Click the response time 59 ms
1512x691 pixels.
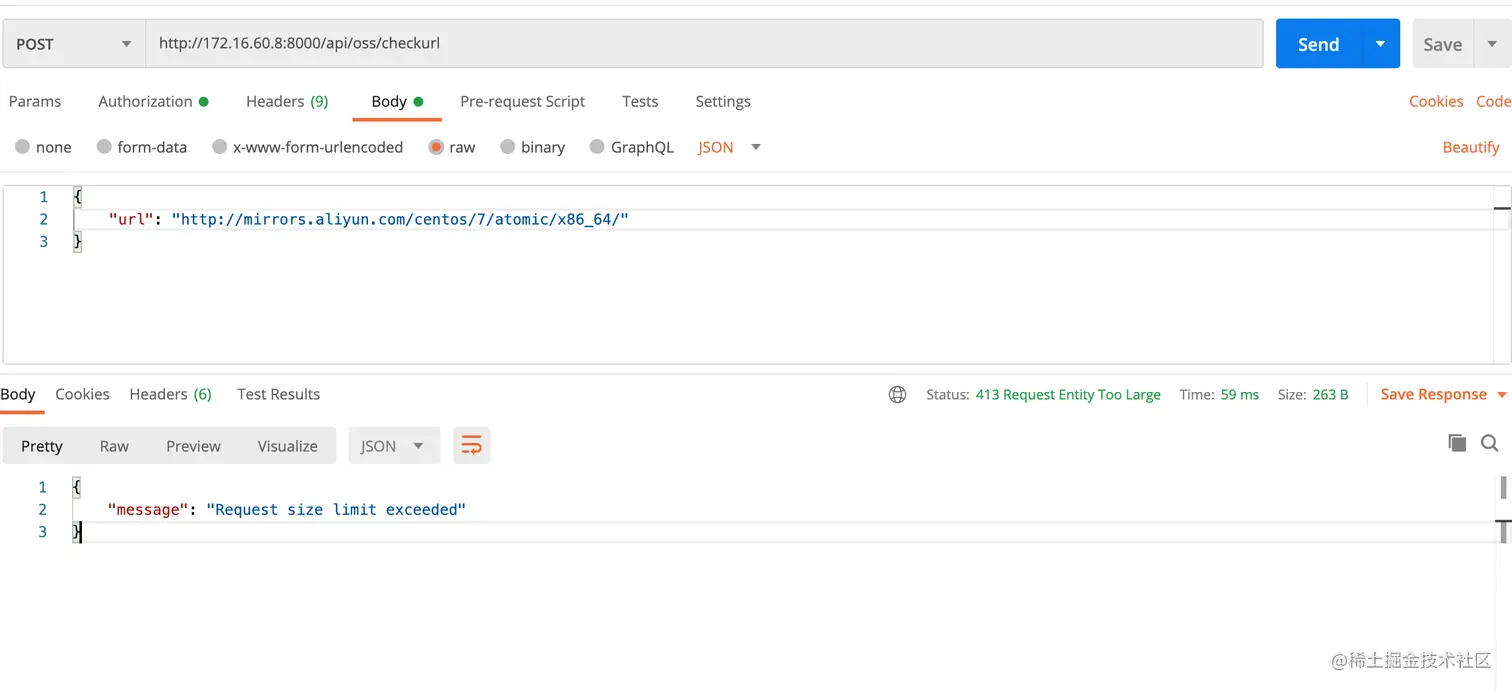click(x=1240, y=394)
